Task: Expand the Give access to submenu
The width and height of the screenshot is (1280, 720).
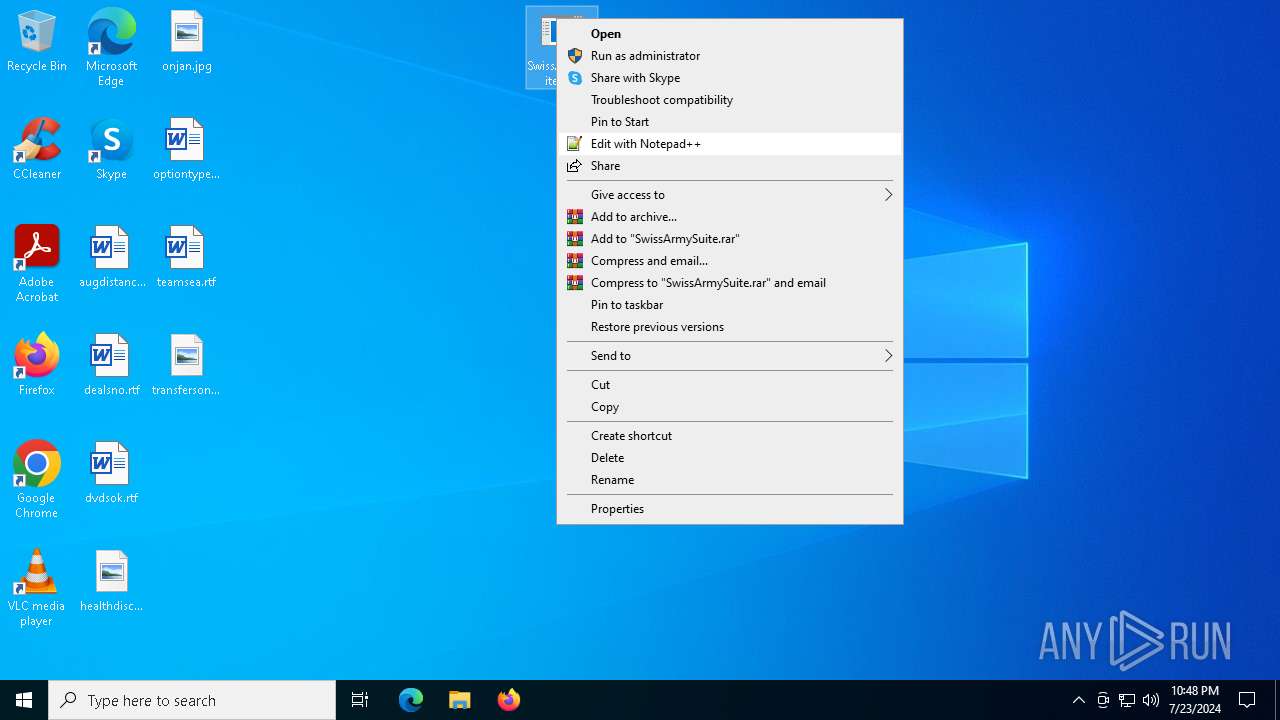Action: [x=730, y=195]
